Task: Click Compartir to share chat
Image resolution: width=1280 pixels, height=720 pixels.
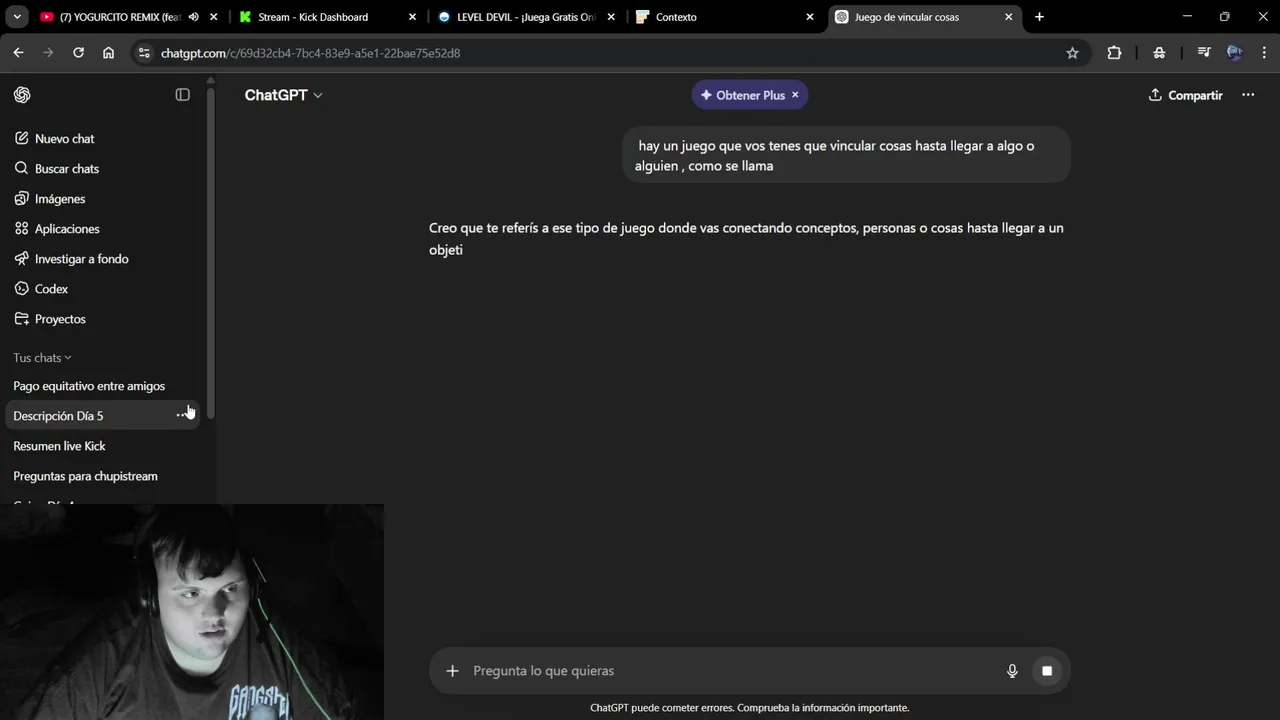Action: [x=1185, y=95]
